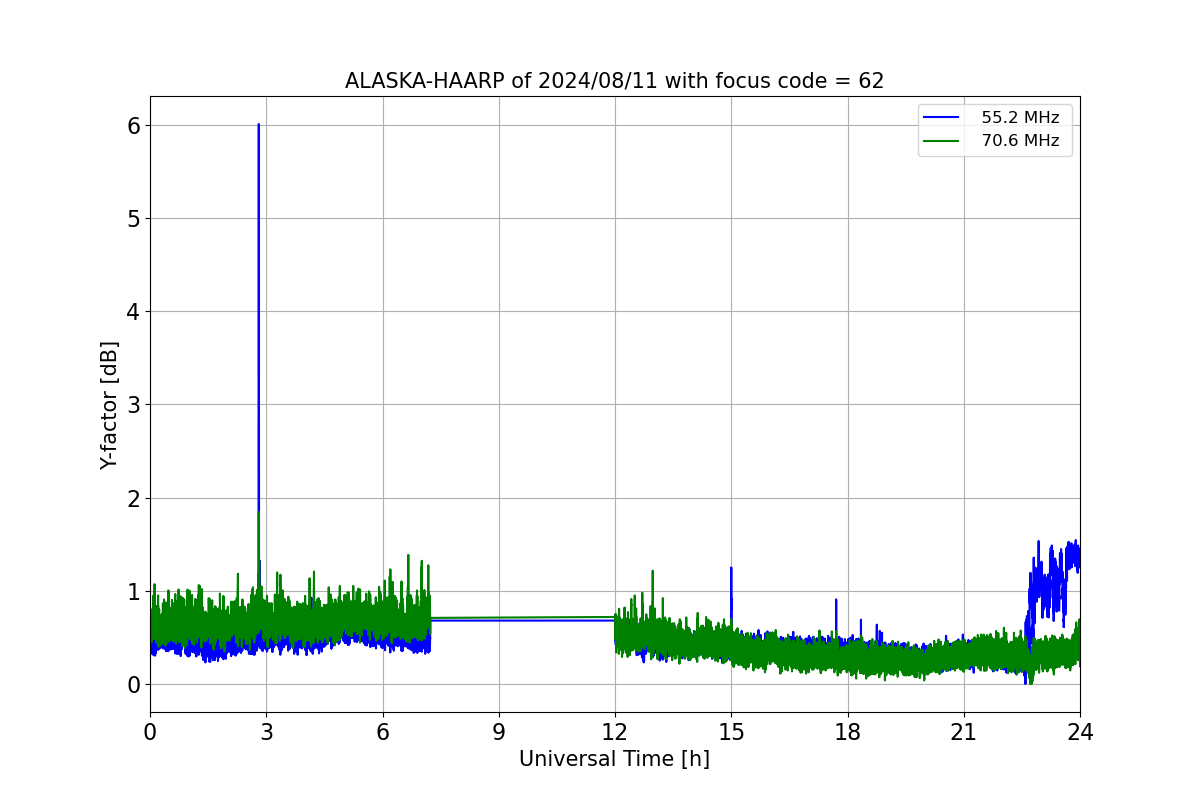The image size is (1200, 800).
Task: Click x-axis tick label 0
Action: point(150,731)
